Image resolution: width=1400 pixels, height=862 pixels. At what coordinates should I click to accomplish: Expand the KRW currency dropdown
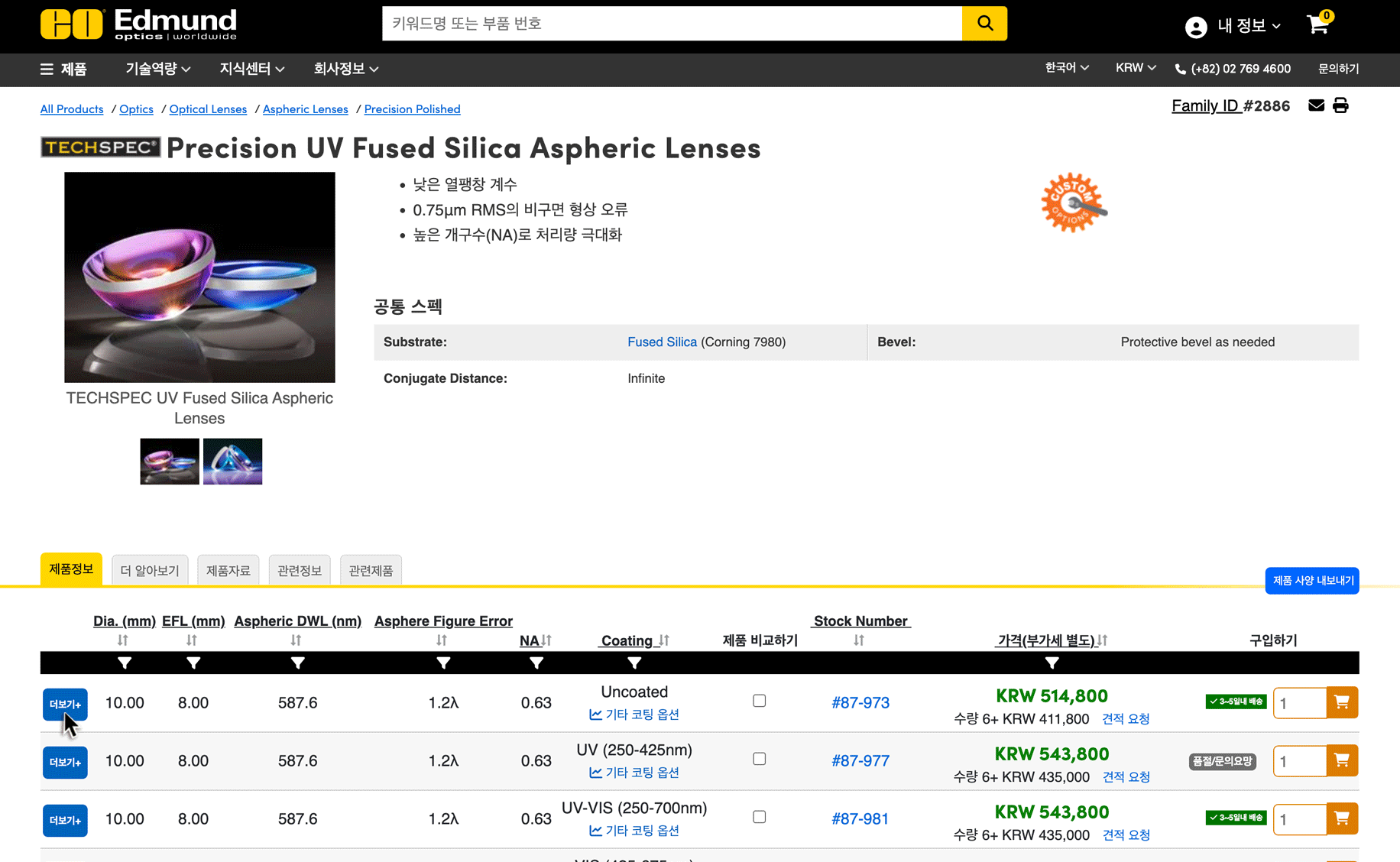pyautogui.click(x=1135, y=68)
